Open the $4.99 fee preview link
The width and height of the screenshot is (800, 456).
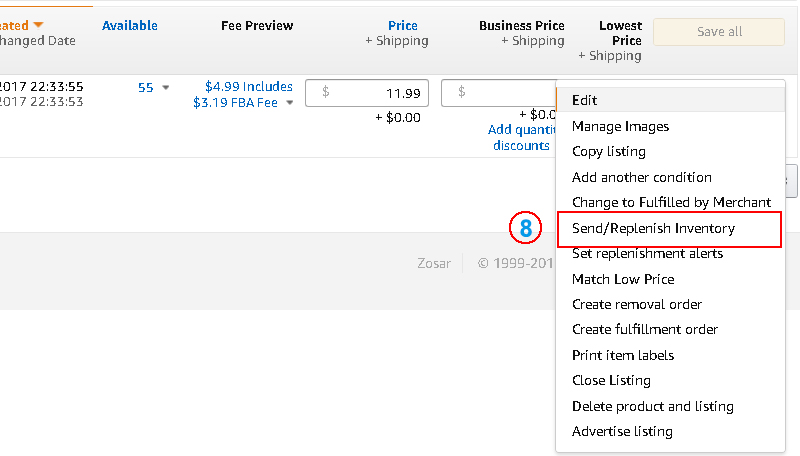pyautogui.click(x=248, y=87)
